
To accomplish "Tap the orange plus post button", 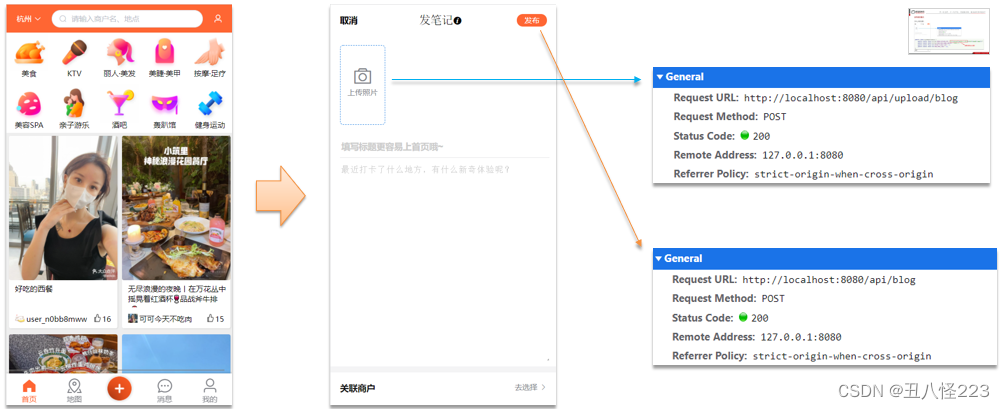I will pyautogui.click(x=119, y=388).
